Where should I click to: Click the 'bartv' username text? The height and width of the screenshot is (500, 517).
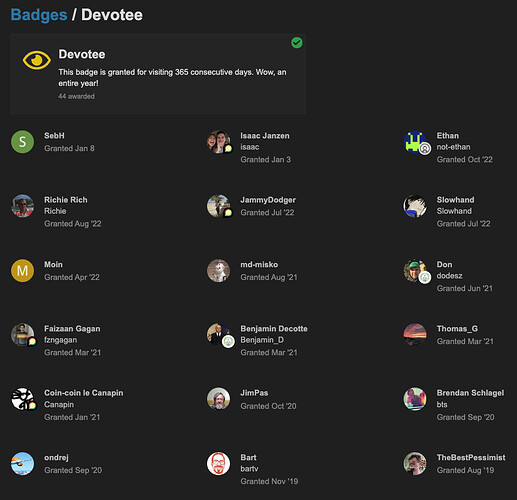pos(249,469)
